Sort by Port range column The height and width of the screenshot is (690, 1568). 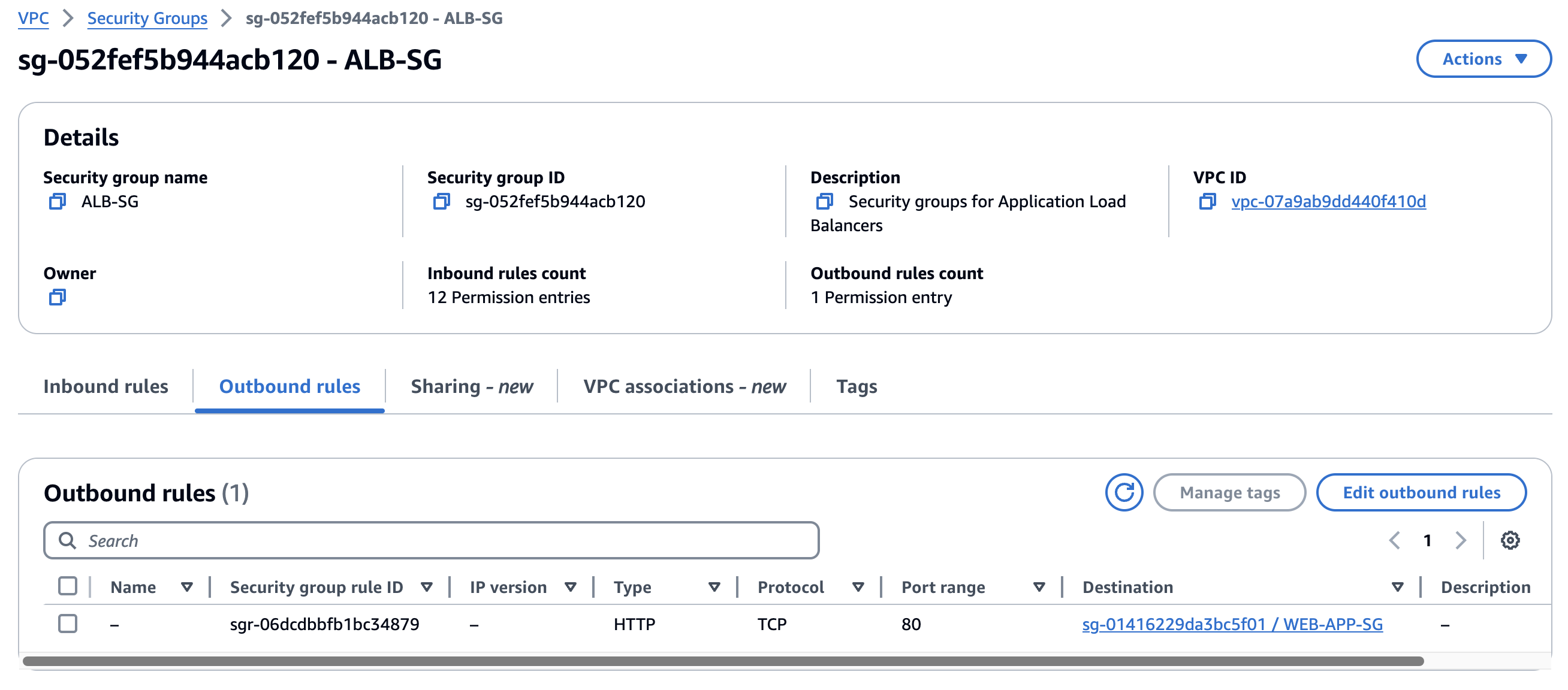point(1039,587)
